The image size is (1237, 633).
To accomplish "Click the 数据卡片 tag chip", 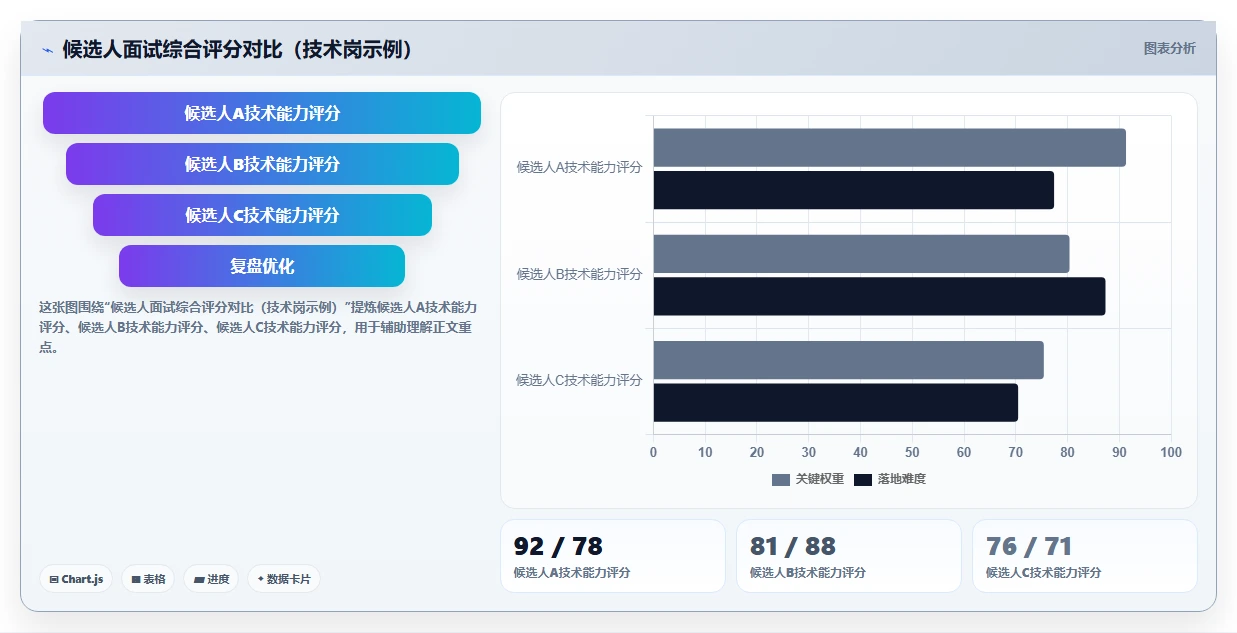I will 284,579.
